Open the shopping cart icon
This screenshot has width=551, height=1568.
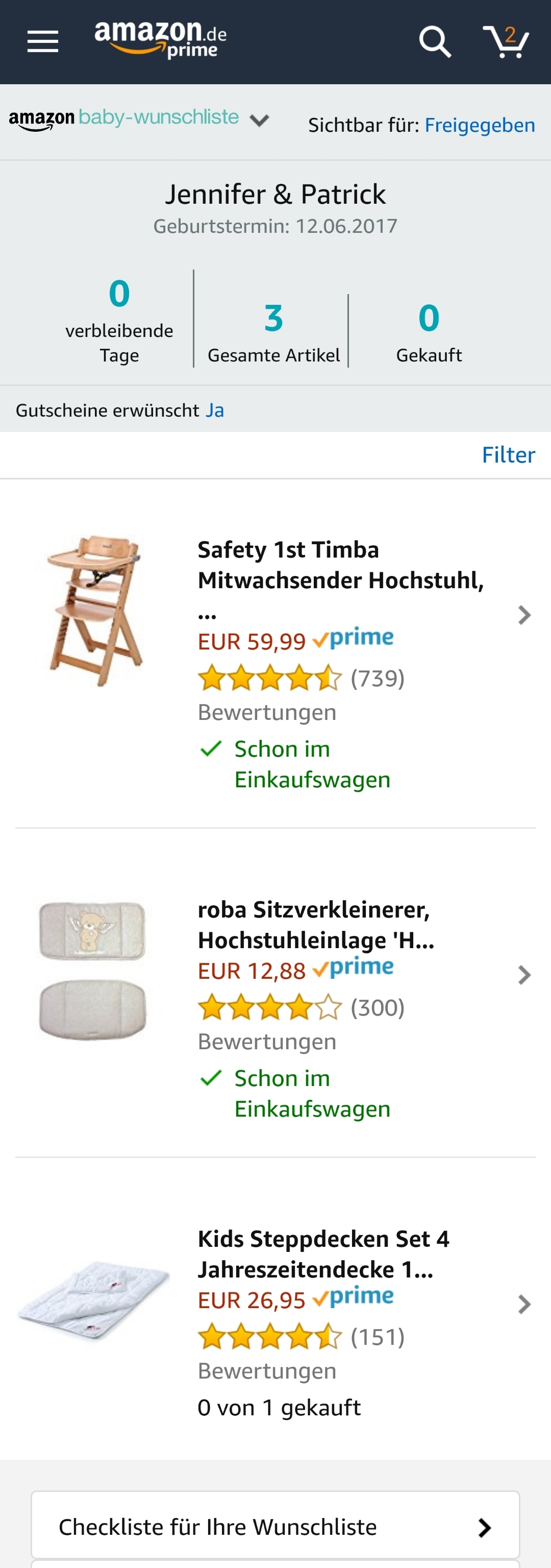(506, 41)
